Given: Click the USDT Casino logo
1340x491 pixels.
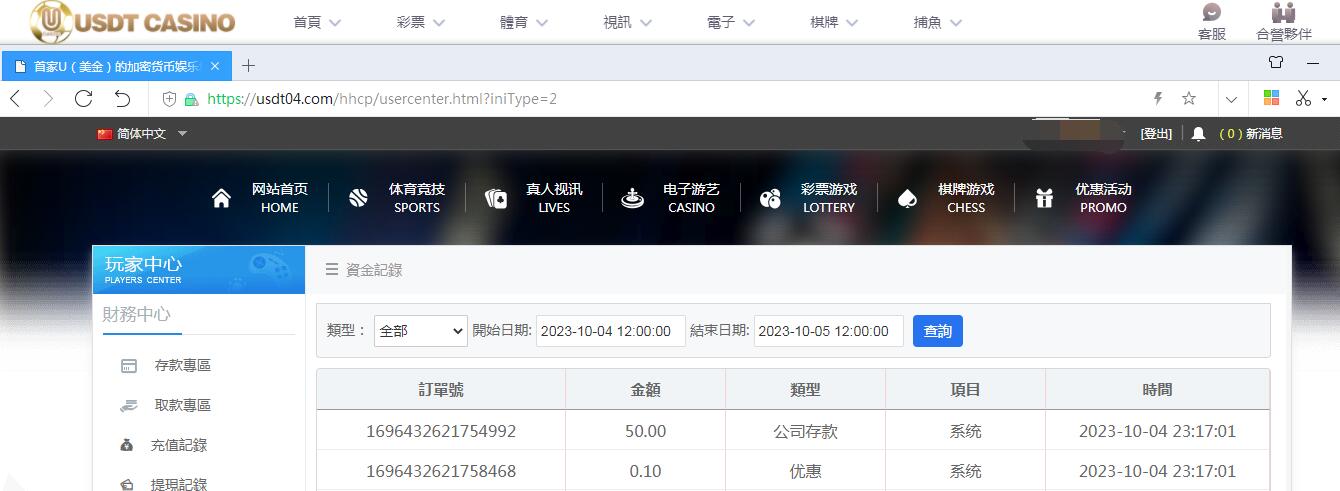Looking at the screenshot, I should 133,22.
